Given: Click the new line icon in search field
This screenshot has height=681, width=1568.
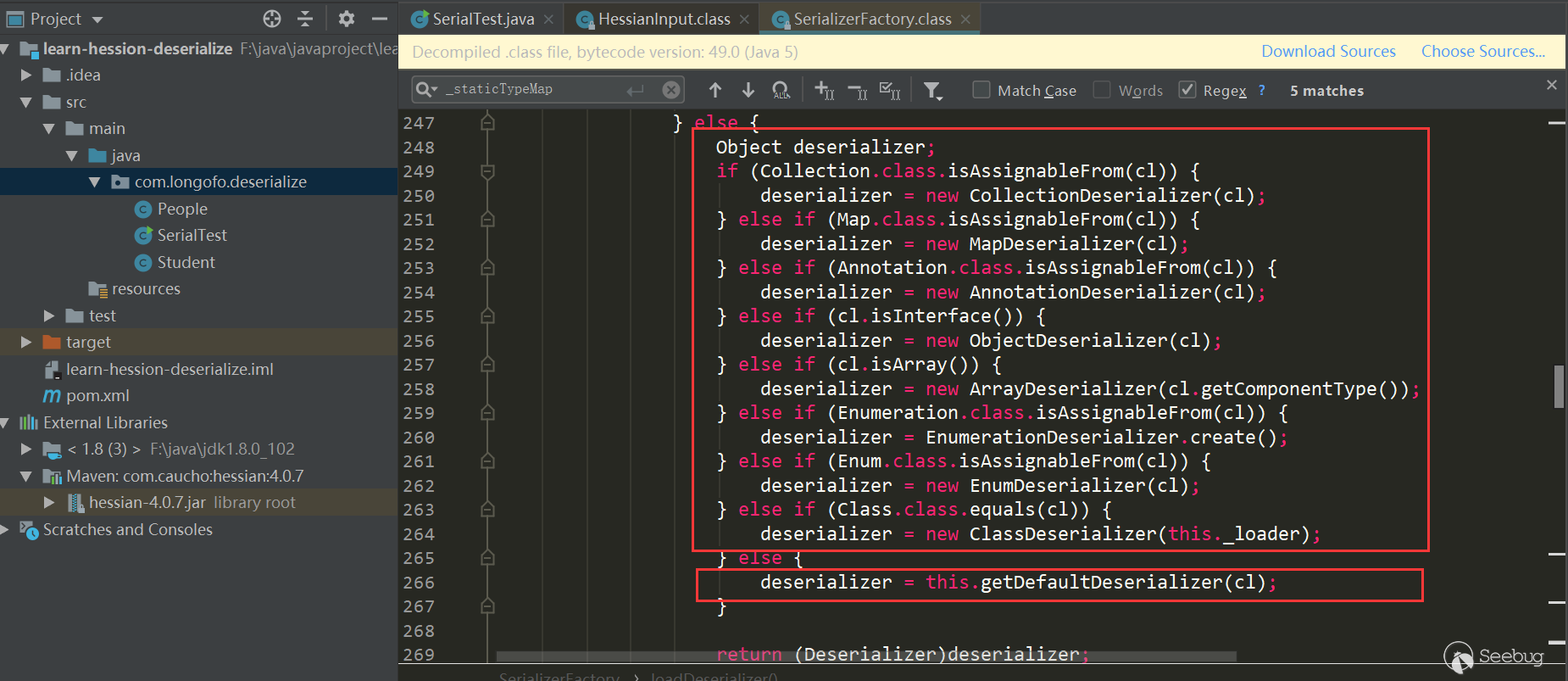Looking at the screenshot, I should 636,90.
